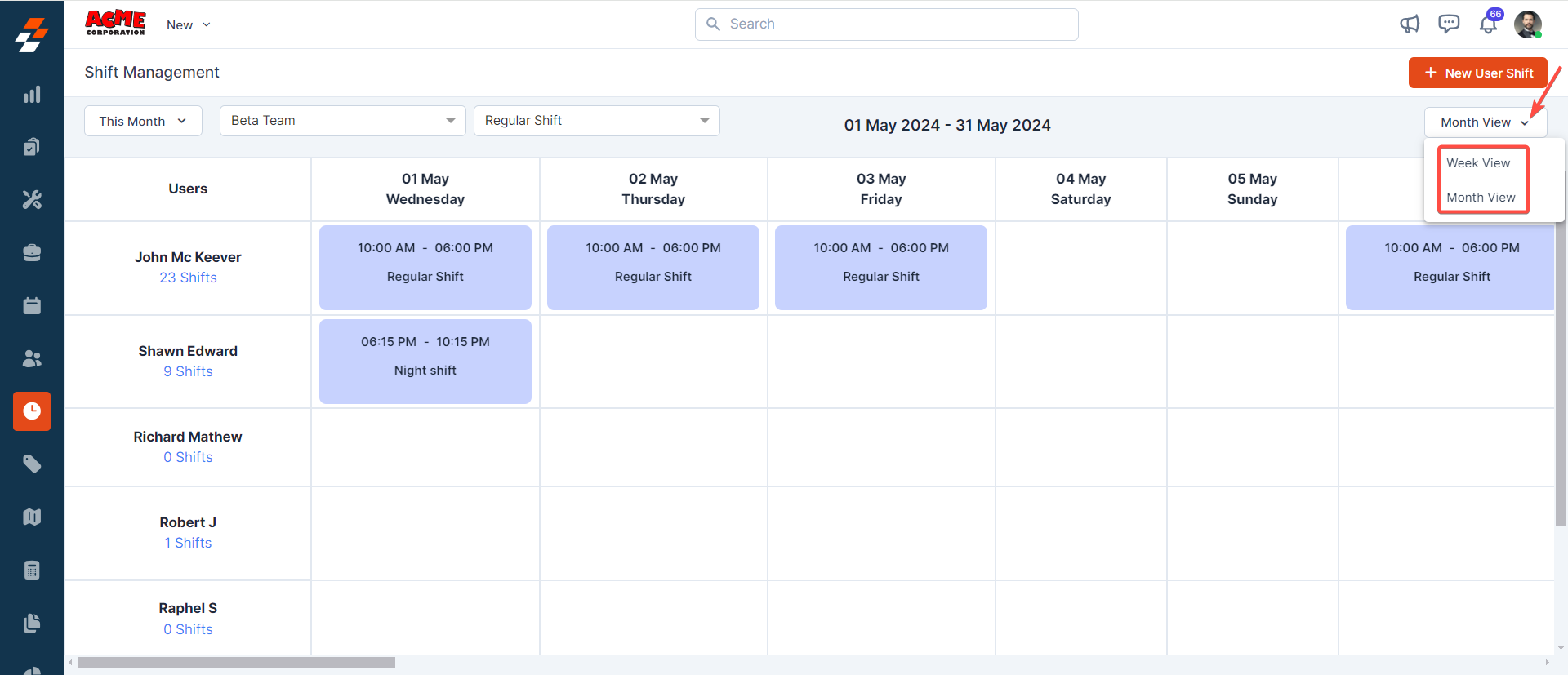Screen dimensions: 1568x675
Task: Choose Month View in the open menu
Action: (1481, 198)
